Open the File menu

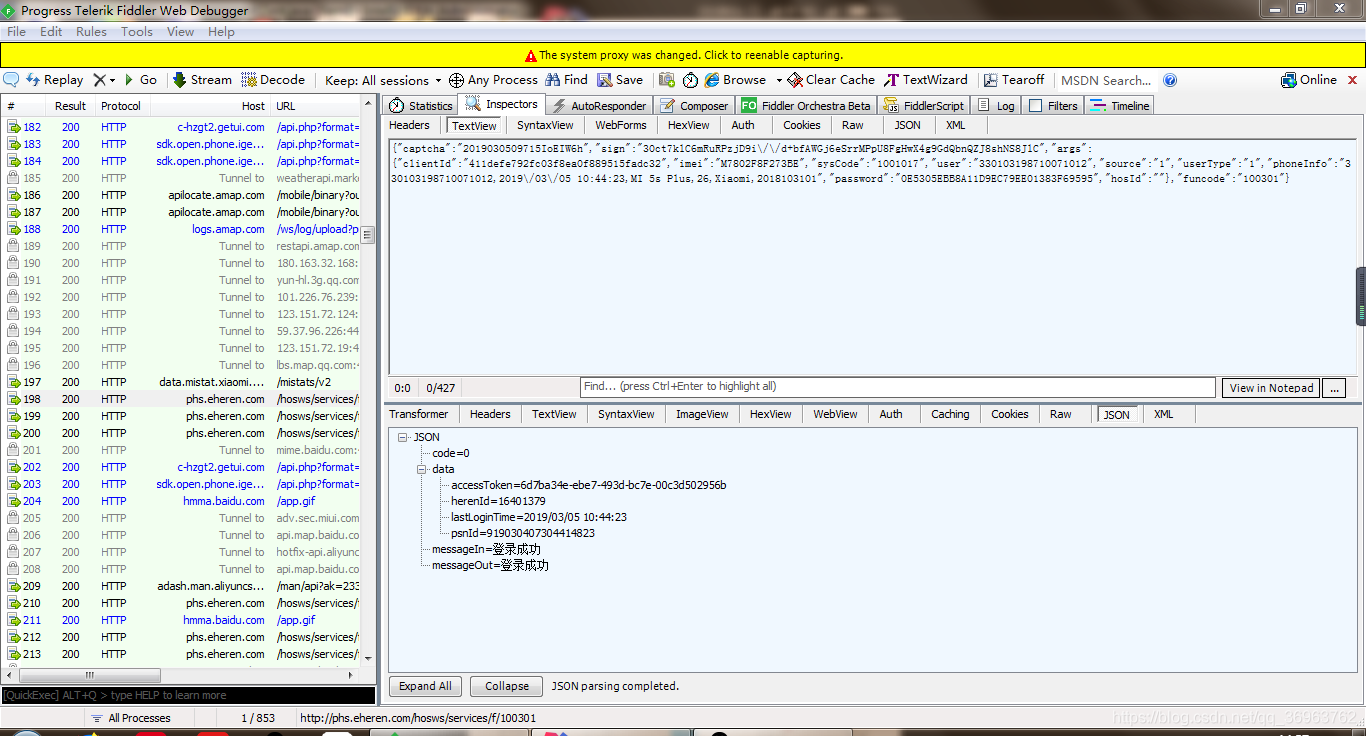coord(16,32)
